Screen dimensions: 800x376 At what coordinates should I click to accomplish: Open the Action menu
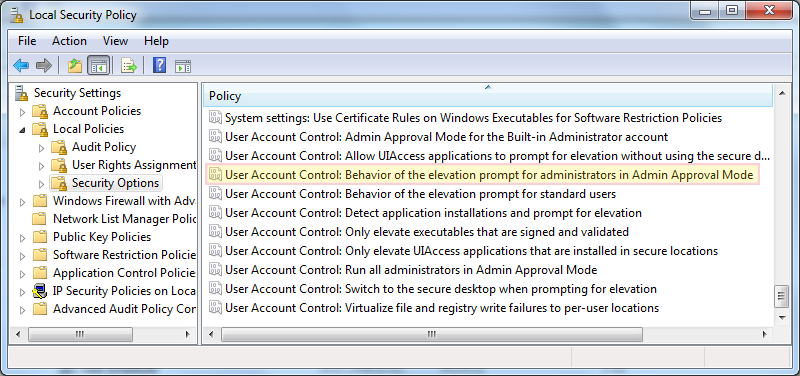pyautogui.click(x=69, y=41)
